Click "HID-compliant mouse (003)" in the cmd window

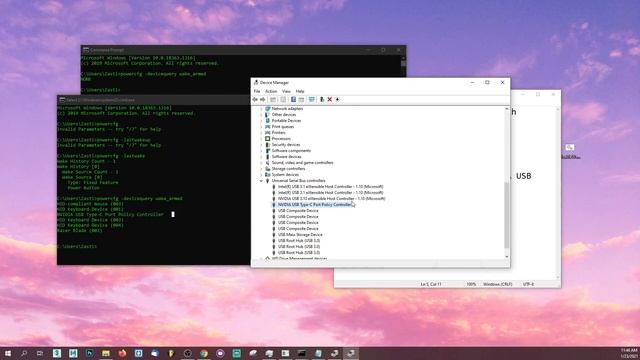coord(90,204)
